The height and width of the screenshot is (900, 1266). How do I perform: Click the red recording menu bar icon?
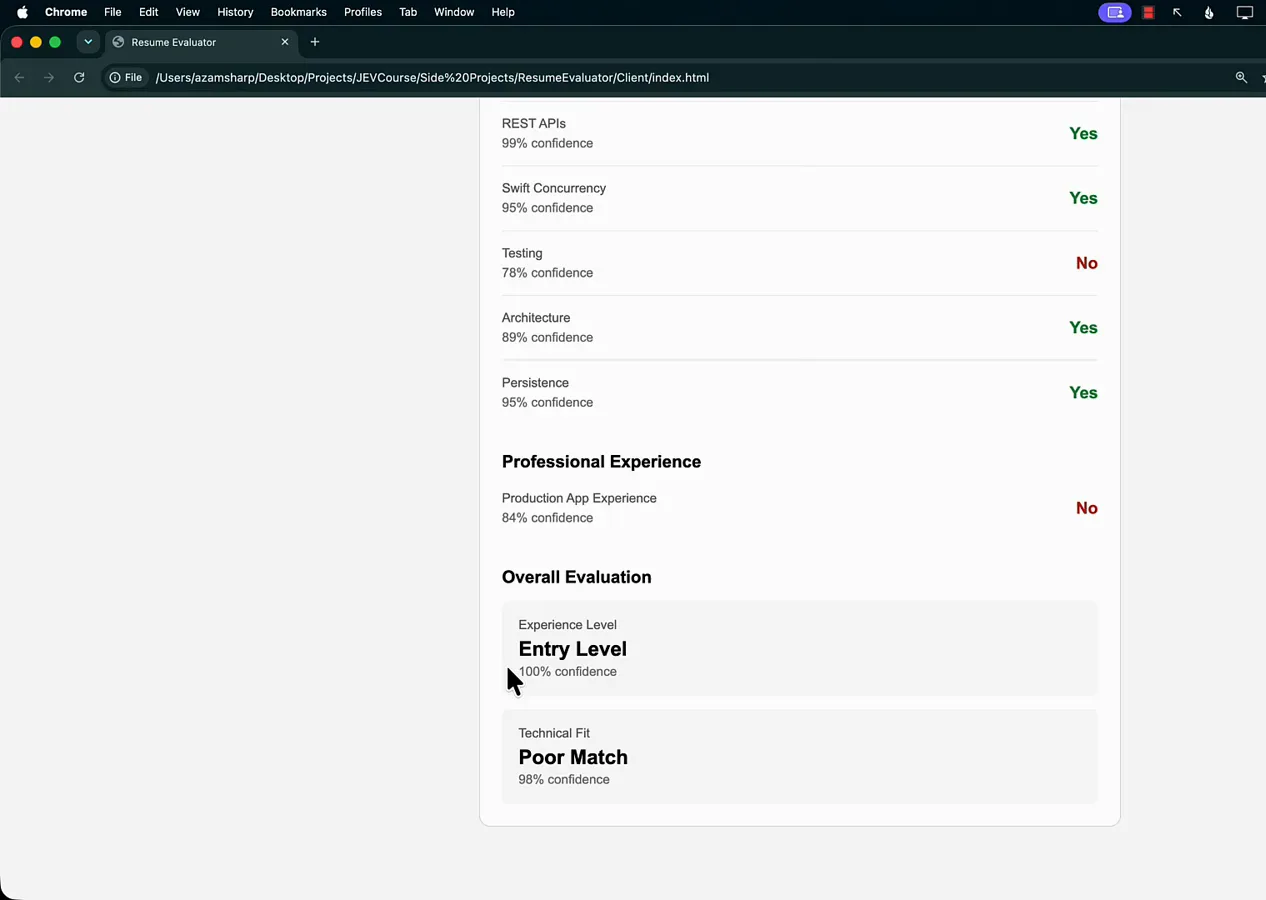click(x=1149, y=12)
